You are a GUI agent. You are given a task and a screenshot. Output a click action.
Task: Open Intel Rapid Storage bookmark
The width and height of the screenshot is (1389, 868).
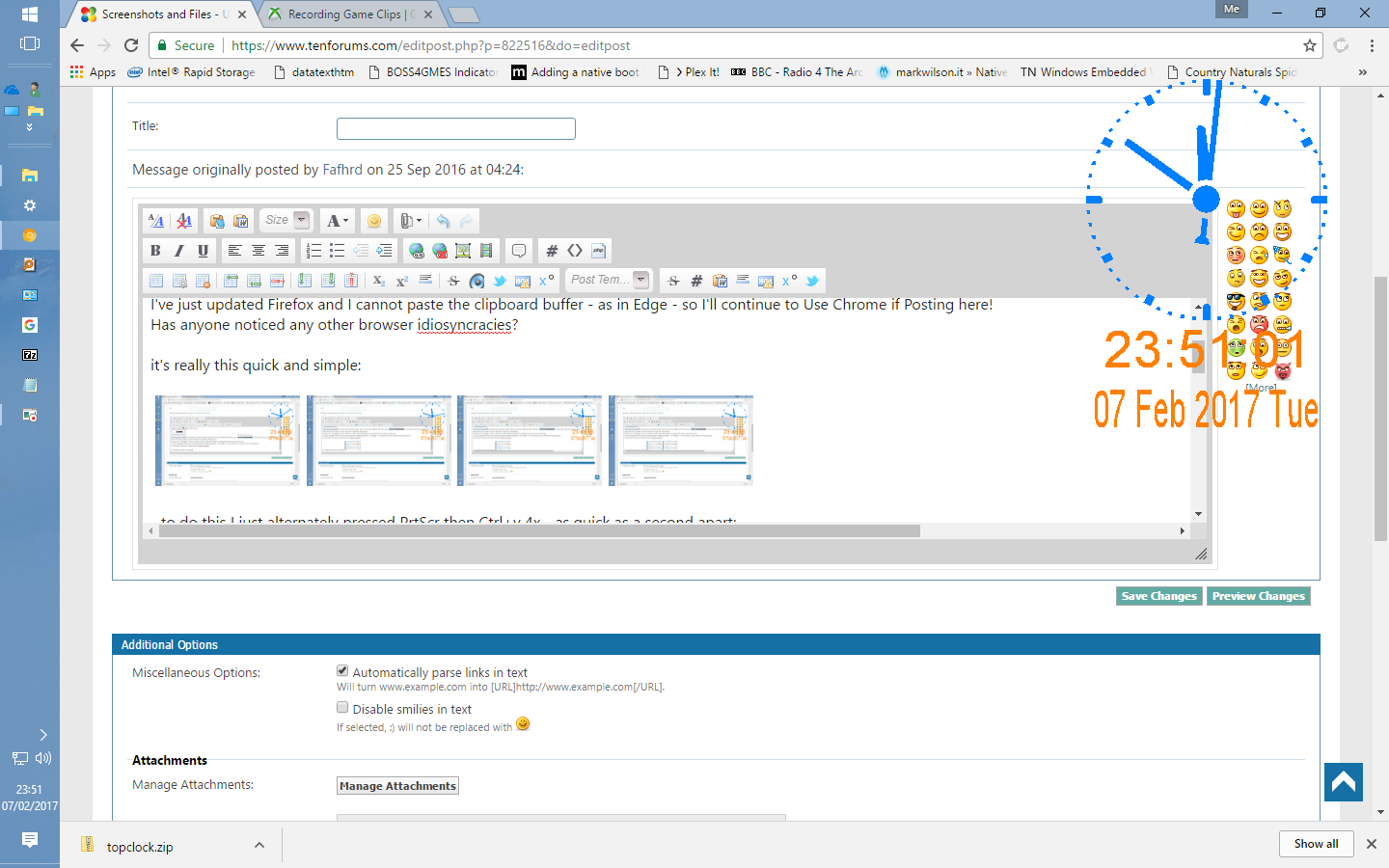pyautogui.click(x=193, y=72)
